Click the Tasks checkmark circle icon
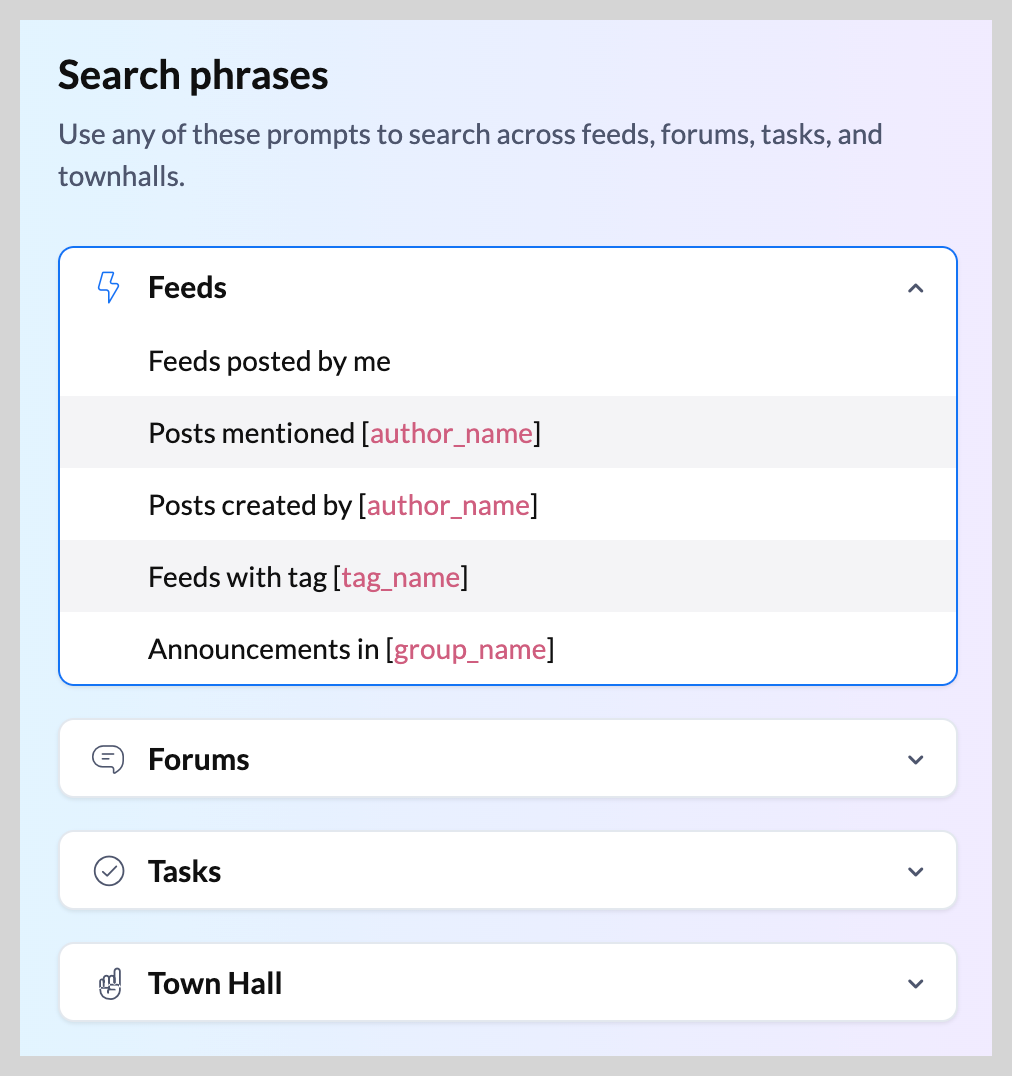Viewport: 1012px width, 1076px height. [x=108, y=872]
